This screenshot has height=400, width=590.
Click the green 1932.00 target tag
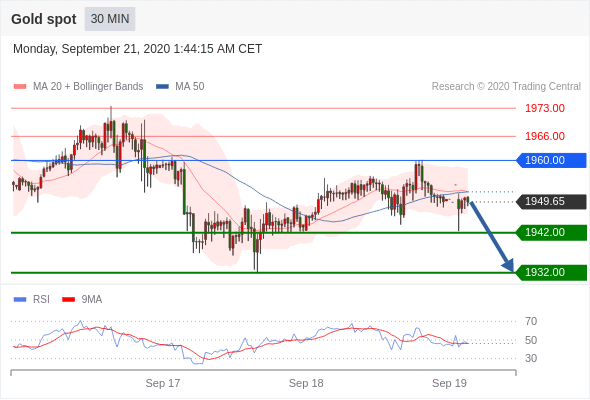tap(551, 272)
